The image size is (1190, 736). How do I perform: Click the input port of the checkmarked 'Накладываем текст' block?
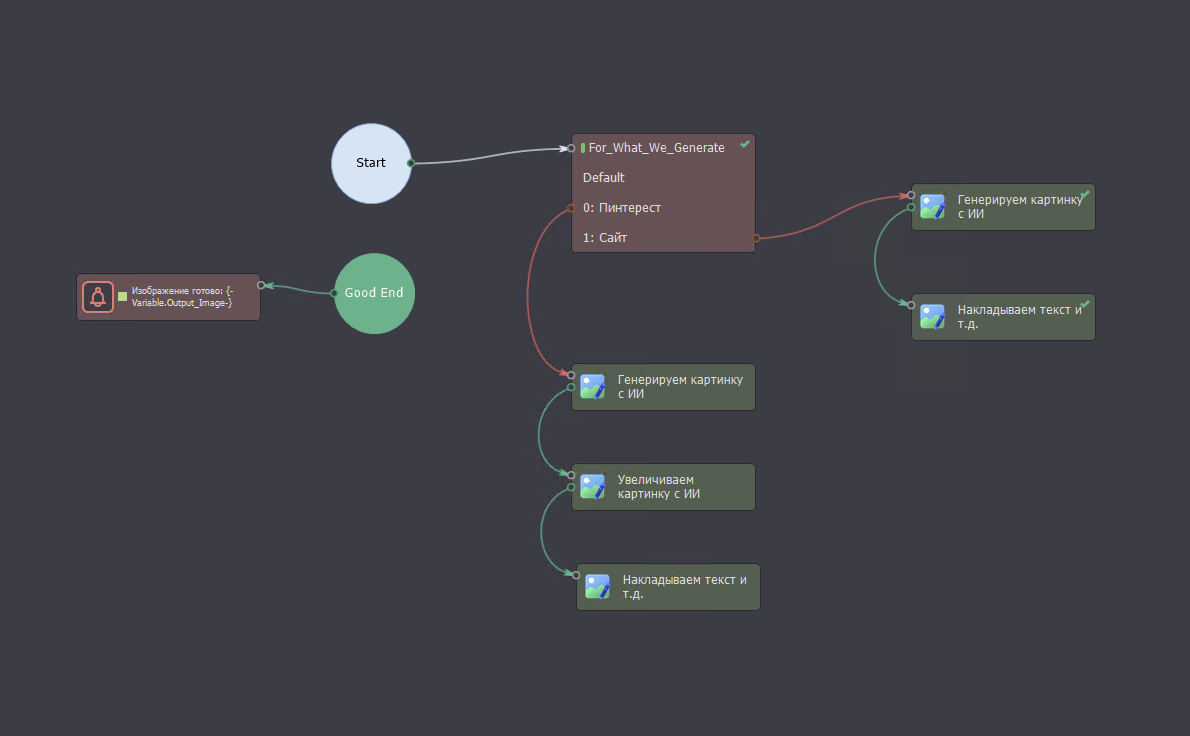(x=911, y=305)
